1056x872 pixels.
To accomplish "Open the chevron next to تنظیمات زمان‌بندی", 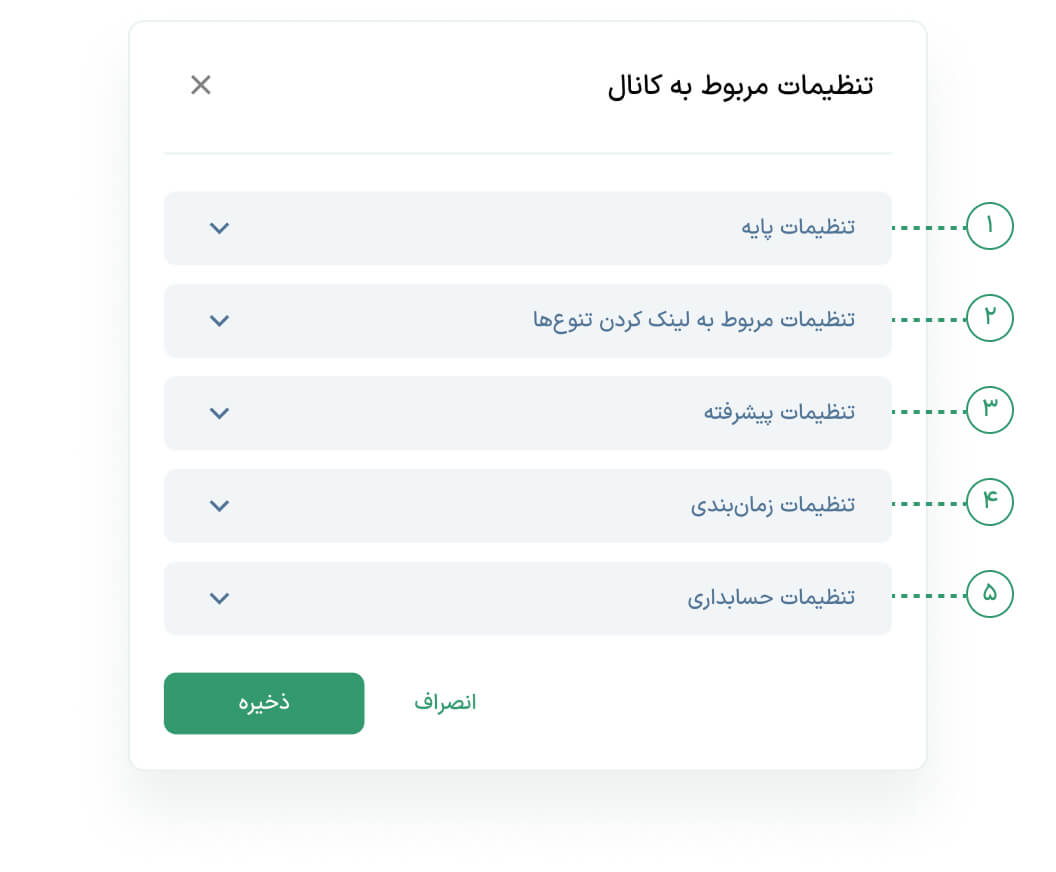I will pos(220,505).
